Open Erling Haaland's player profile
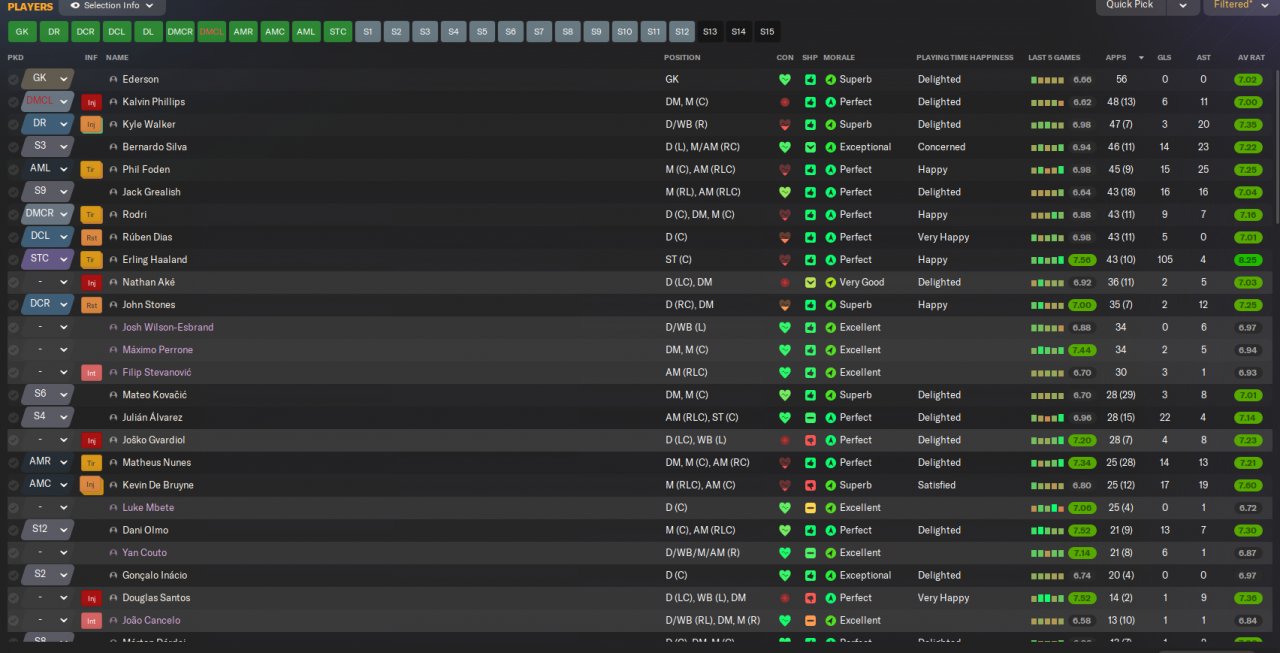 click(155, 260)
